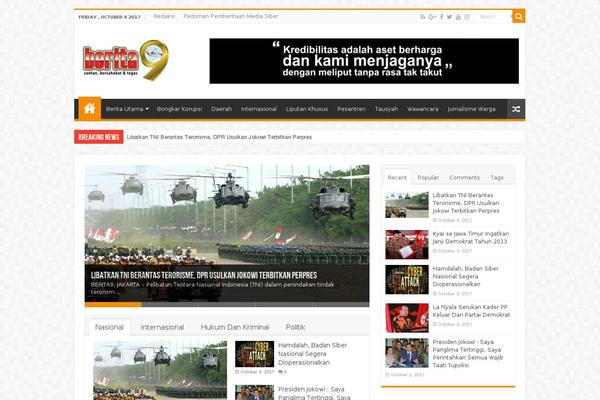Image resolution: width=600 pixels, height=400 pixels.
Task: Open the breaking news ticker headline
Action: [219, 137]
